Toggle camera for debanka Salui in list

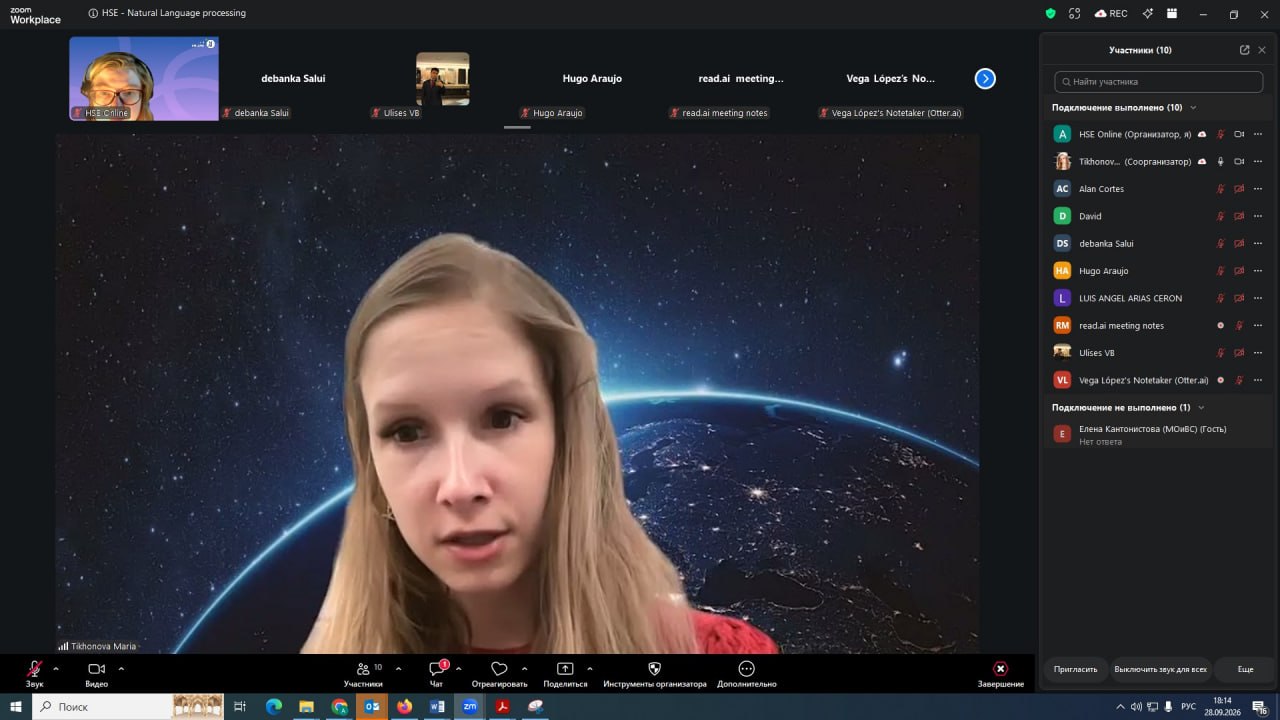coord(1239,243)
